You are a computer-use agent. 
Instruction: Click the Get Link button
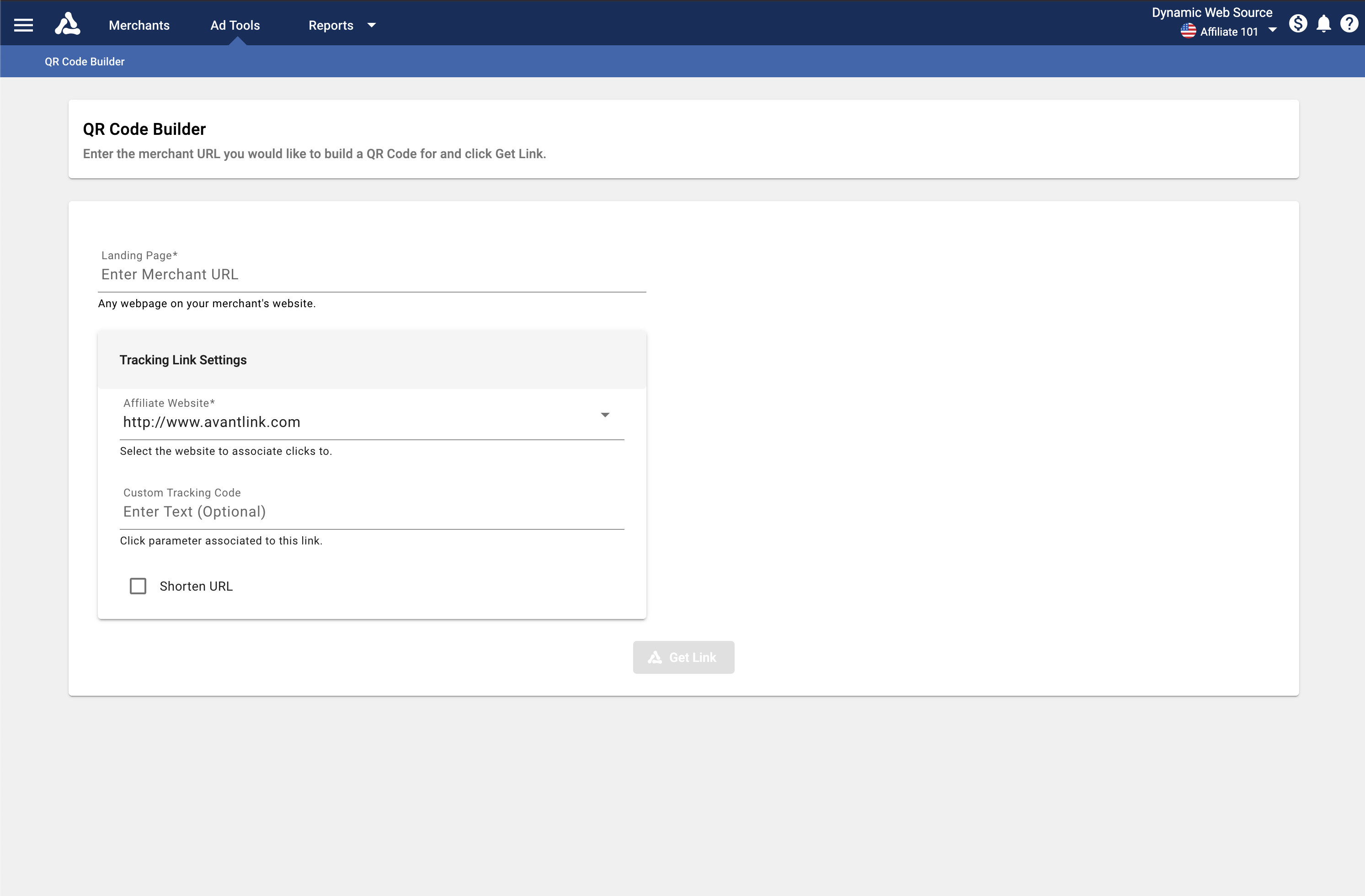coord(684,657)
